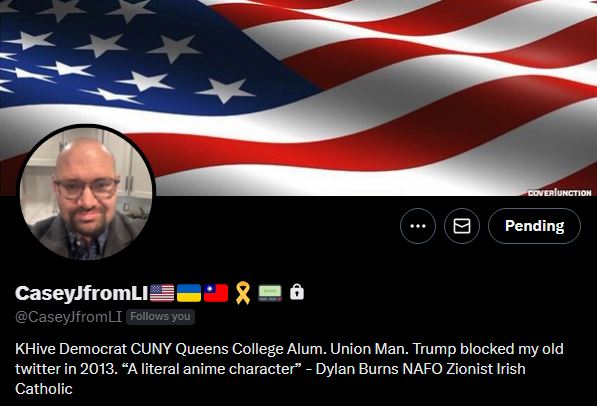Image resolution: width=597 pixels, height=406 pixels.
Task: Click the yellow ribbon emoji in name
Action: point(243,293)
